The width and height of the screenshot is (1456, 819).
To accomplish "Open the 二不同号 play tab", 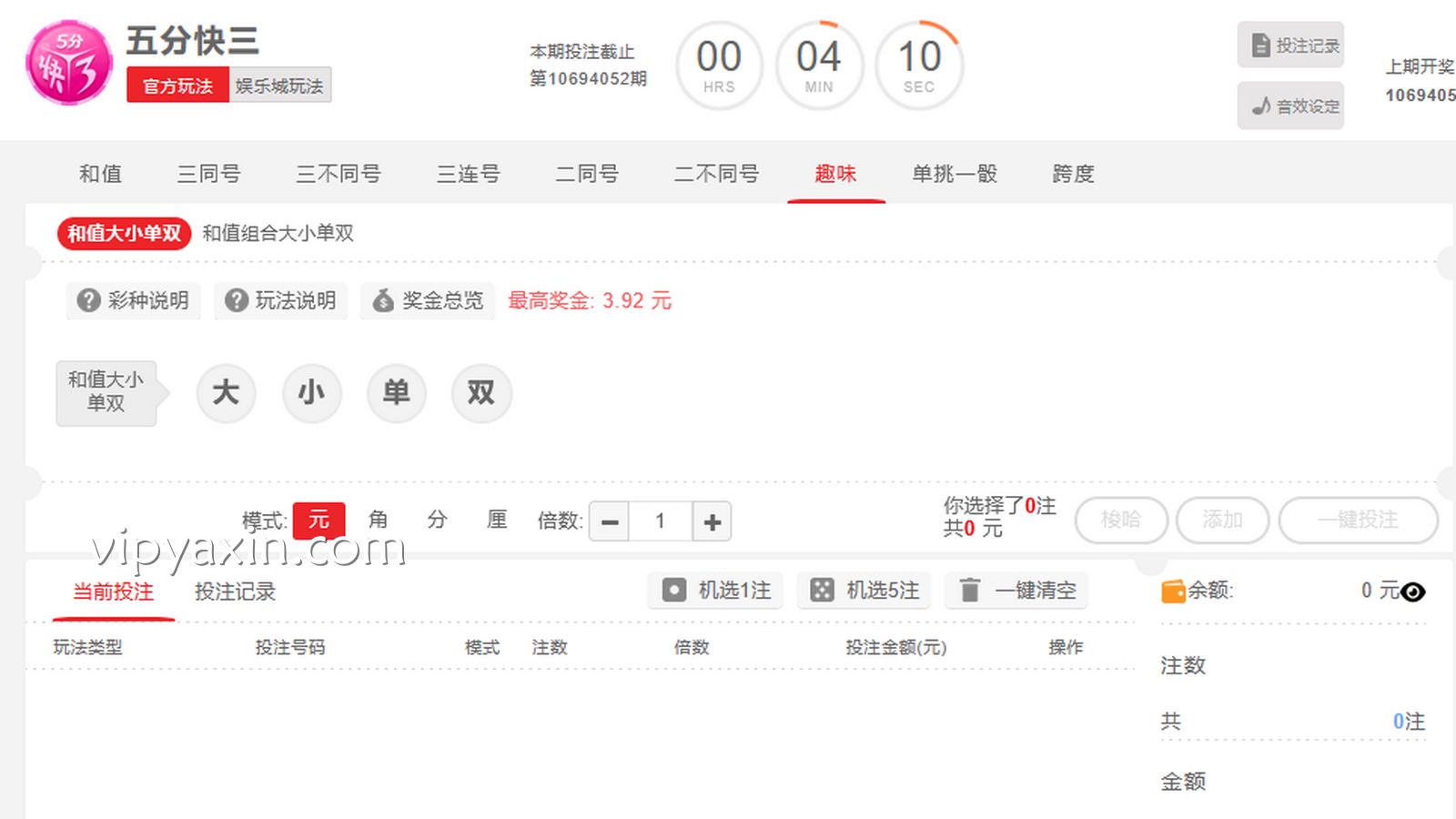I will pos(716,174).
